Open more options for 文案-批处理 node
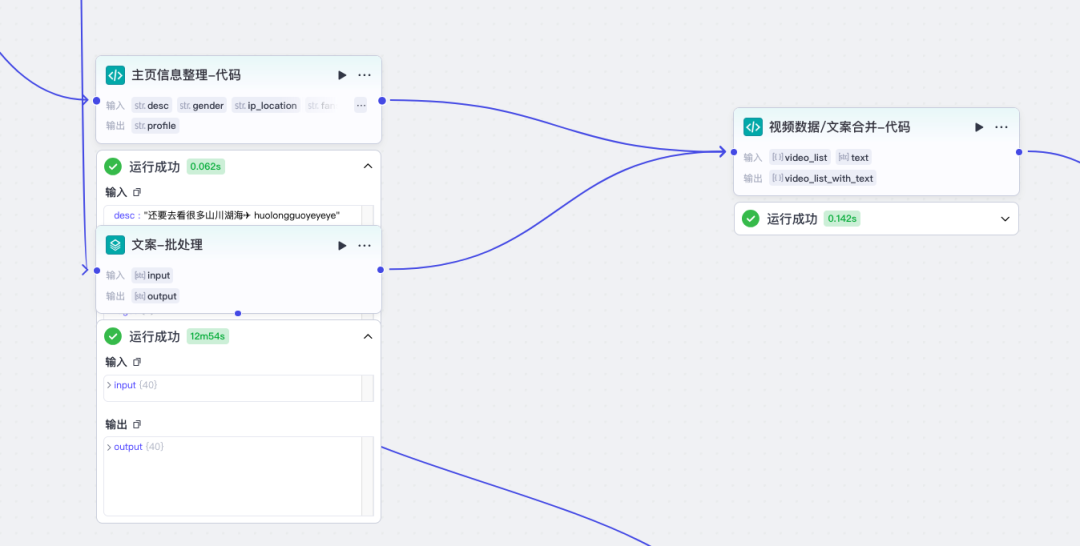 tap(364, 245)
